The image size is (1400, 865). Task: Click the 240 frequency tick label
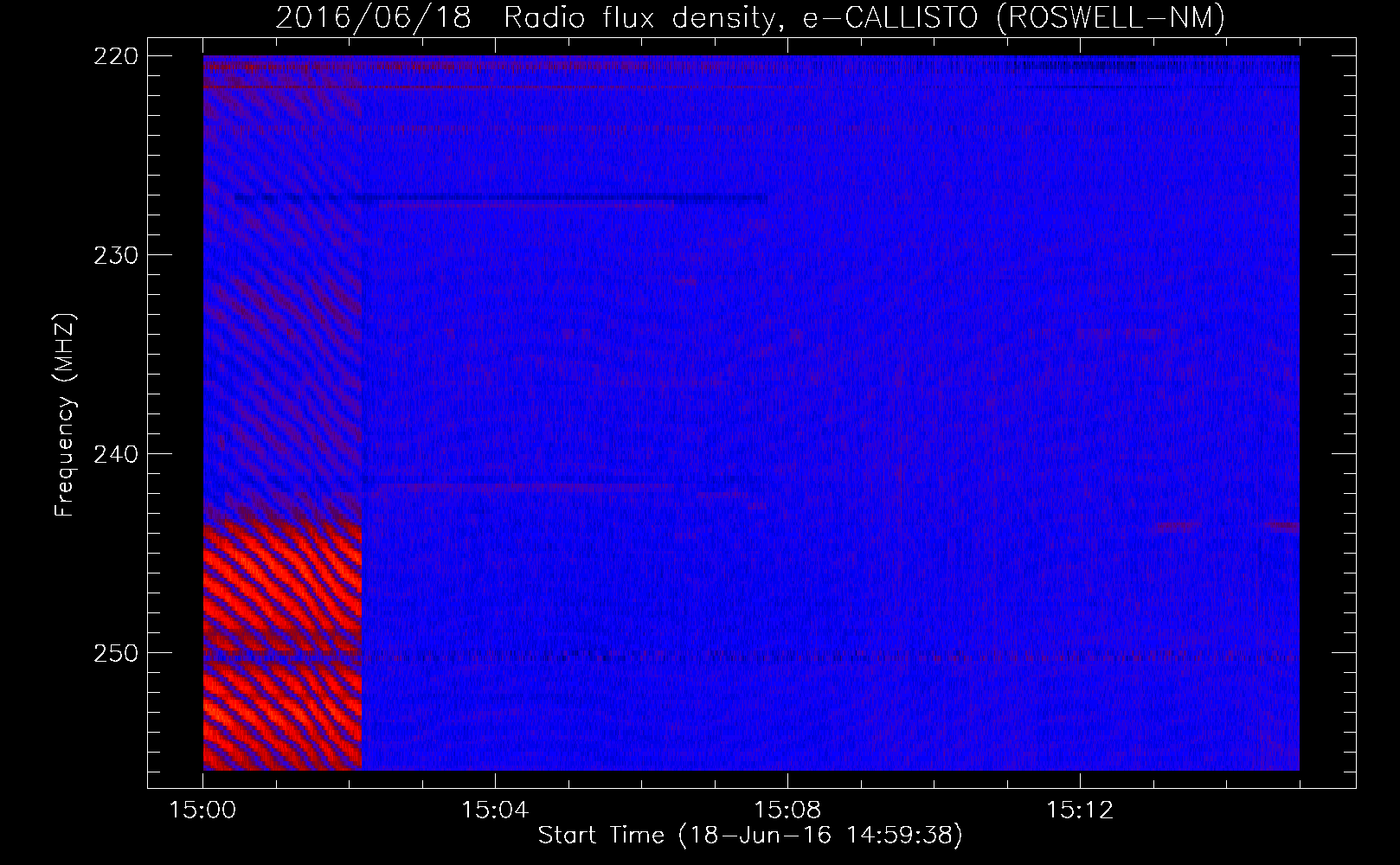[x=115, y=453]
